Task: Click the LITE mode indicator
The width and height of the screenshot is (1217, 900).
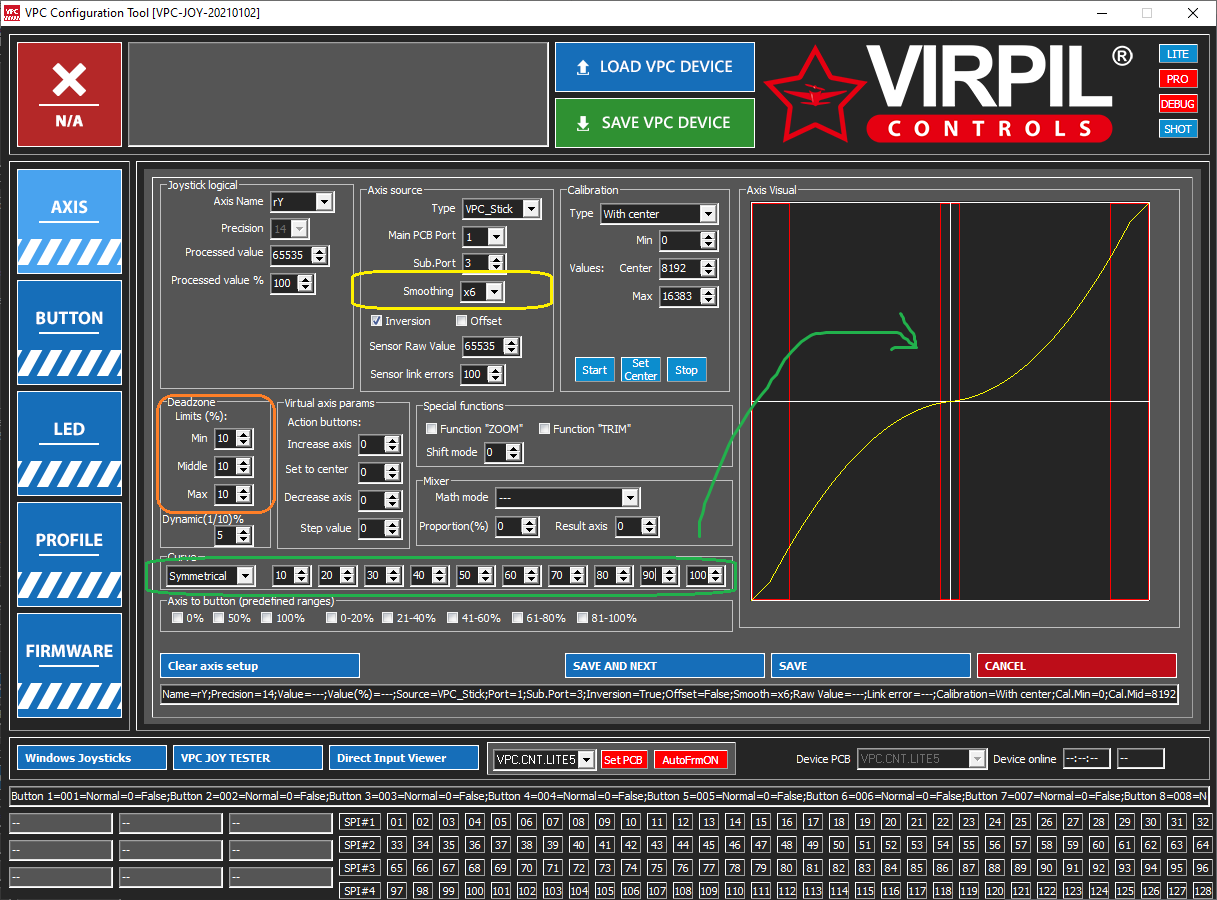Action: click(x=1178, y=54)
